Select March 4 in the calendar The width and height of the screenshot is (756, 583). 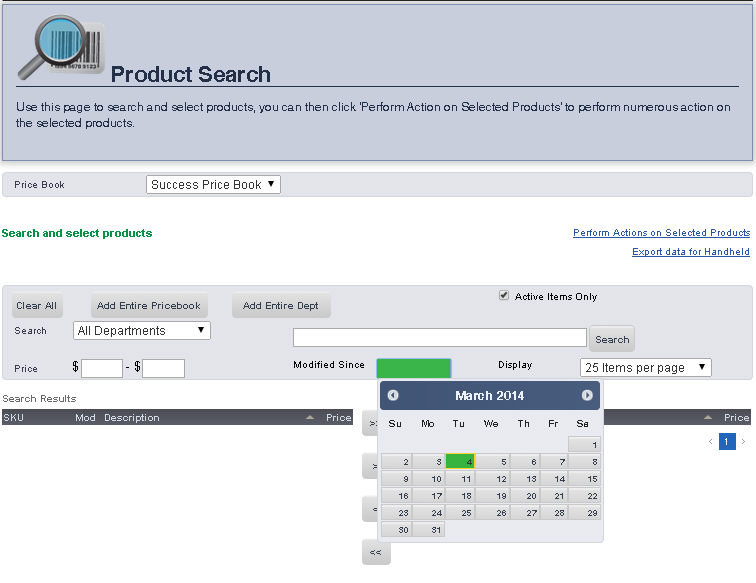[x=460, y=462]
